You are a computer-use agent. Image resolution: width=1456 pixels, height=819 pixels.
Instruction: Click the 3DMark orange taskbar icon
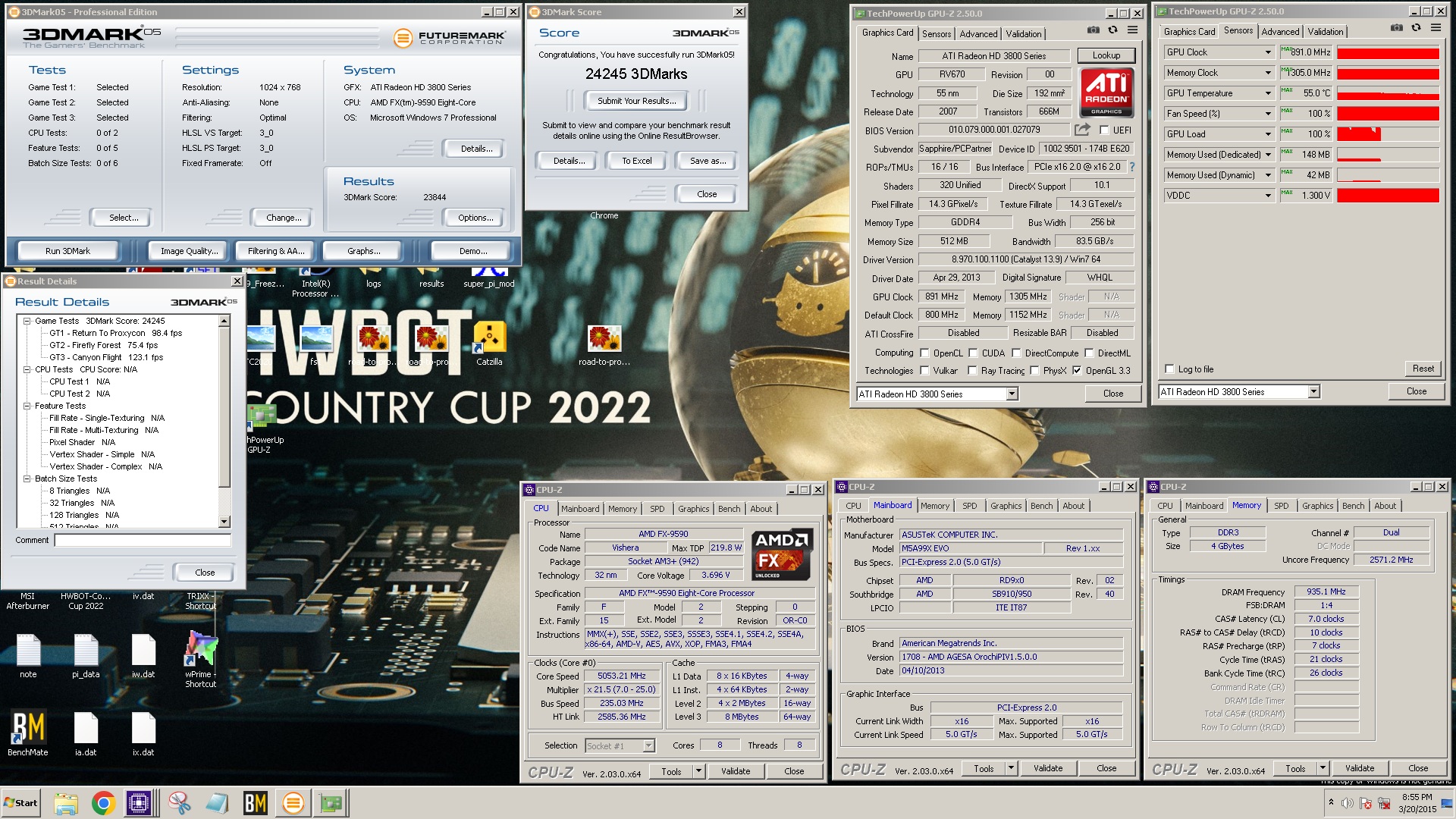coord(293,803)
